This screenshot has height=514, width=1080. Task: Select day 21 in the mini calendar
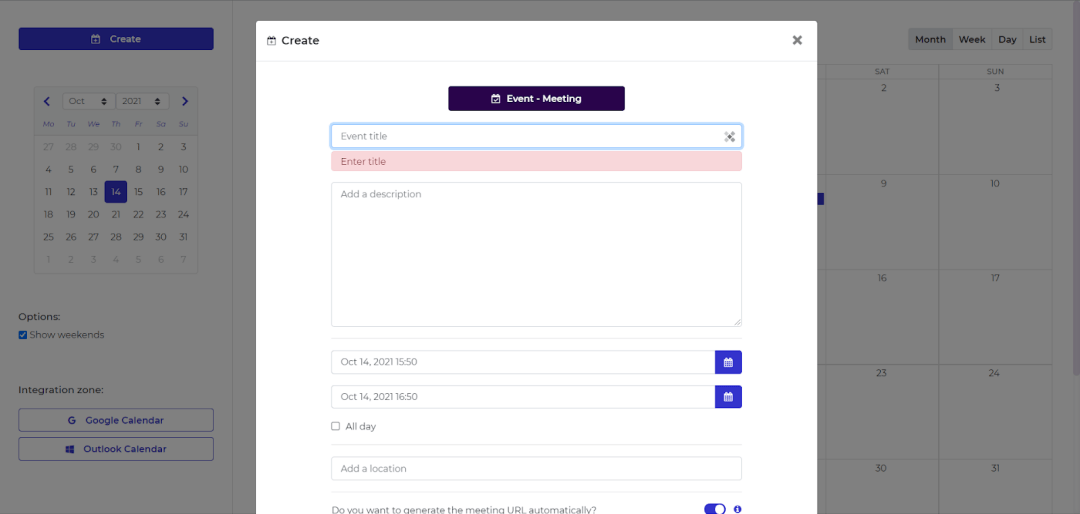coord(116,214)
